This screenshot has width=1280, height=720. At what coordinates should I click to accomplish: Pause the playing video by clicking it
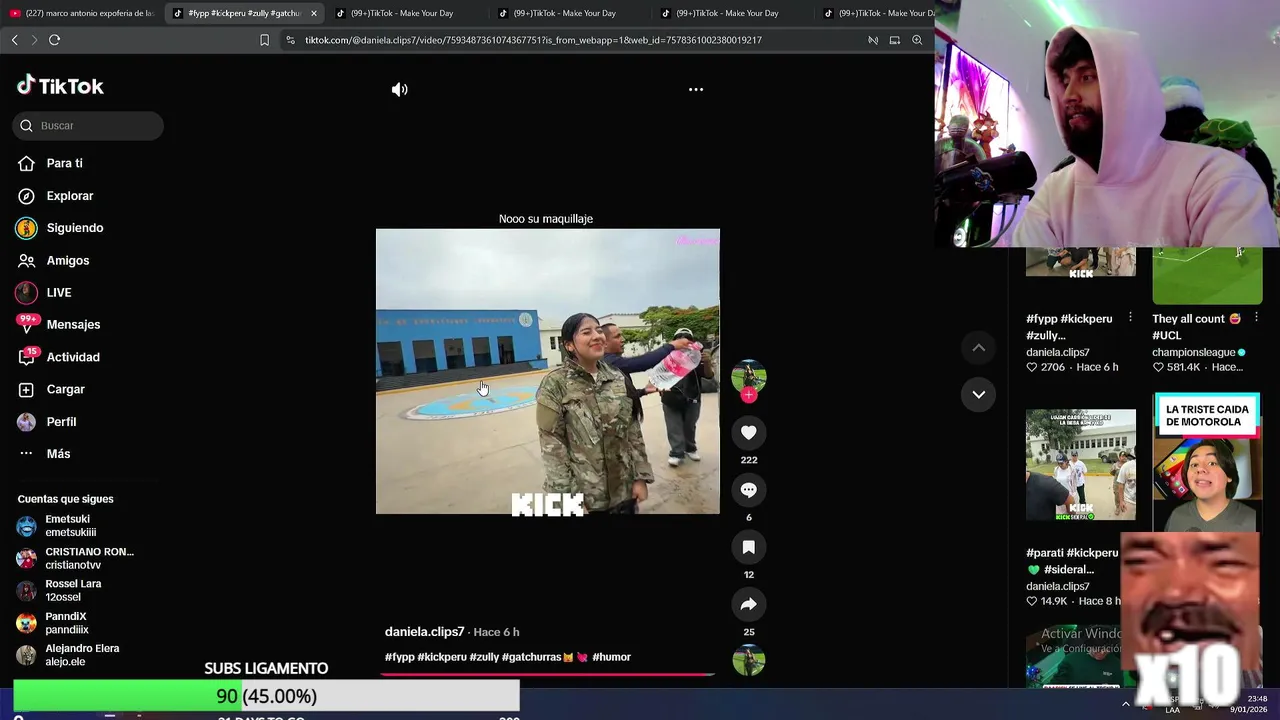pos(547,371)
